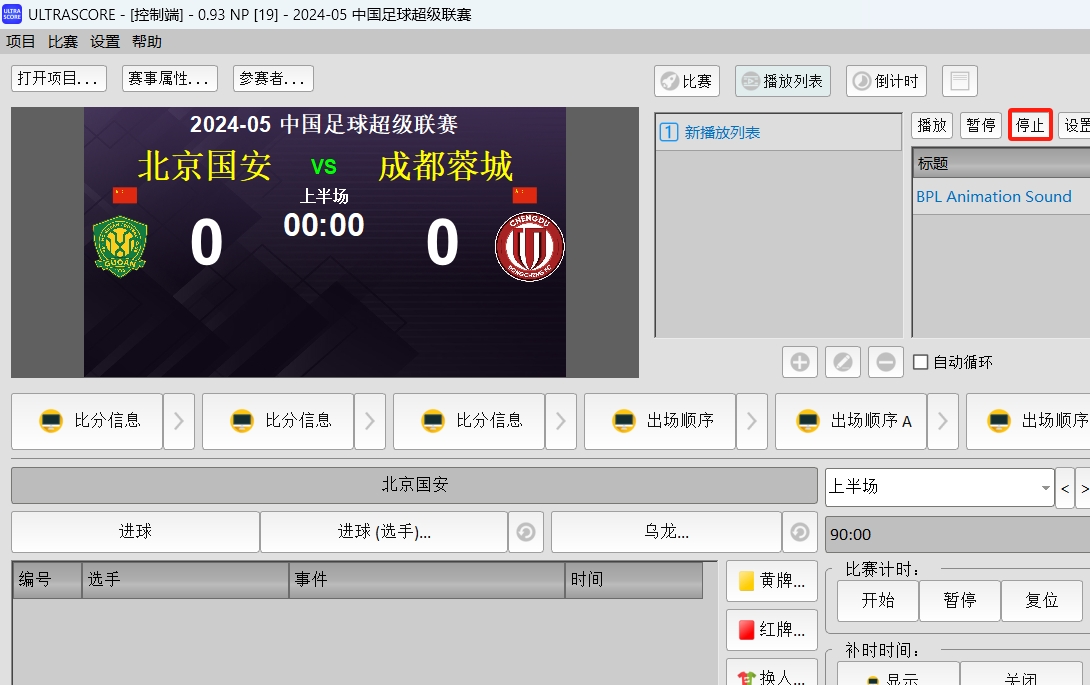Click the edit playlist pencil icon
Image resolution: width=1090 pixels, height=685 pixels.
tap(843, 362)
